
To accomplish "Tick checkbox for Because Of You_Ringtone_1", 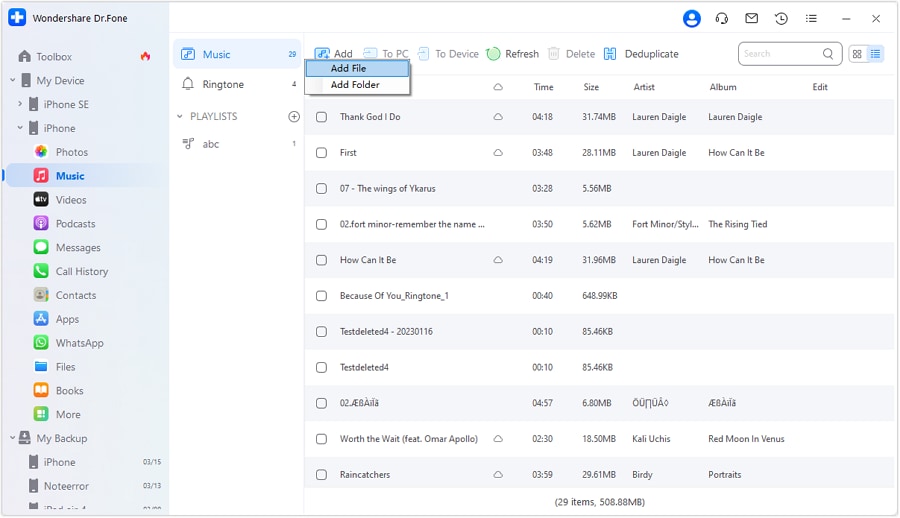I will click(x=321, y=296).
